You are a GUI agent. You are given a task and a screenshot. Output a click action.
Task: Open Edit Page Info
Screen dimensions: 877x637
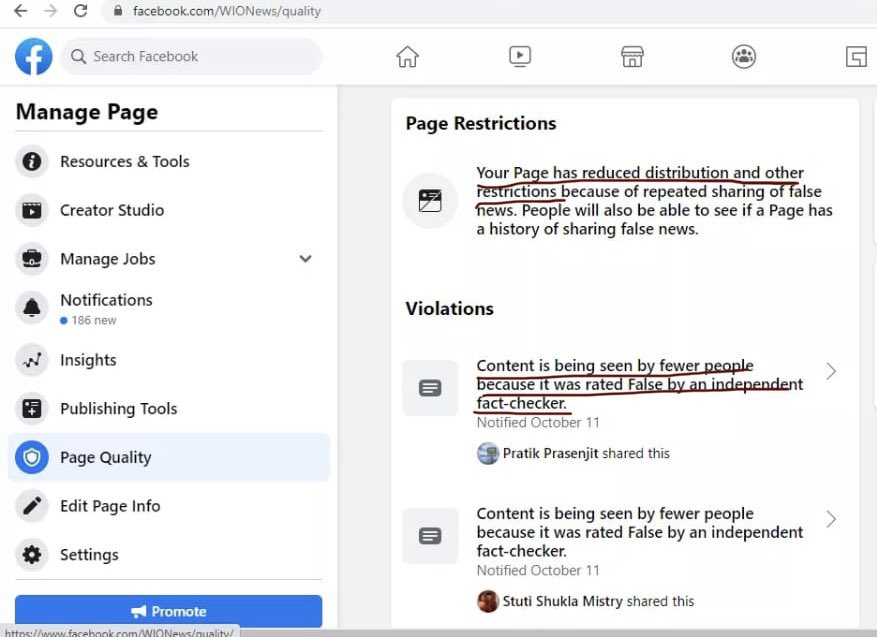coord(168,506)
